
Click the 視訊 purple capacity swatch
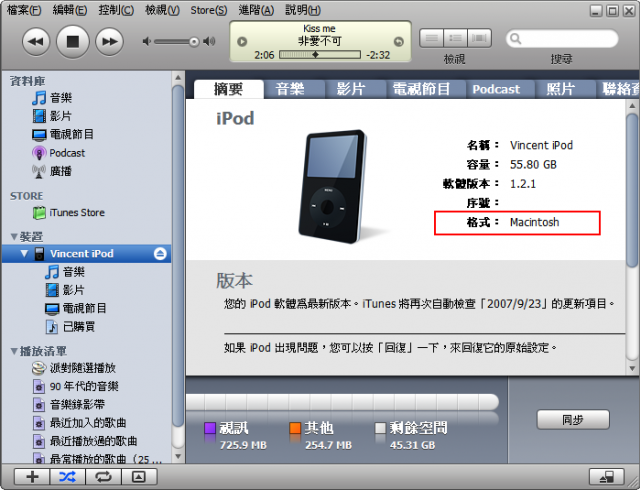[x=209, y=428]
